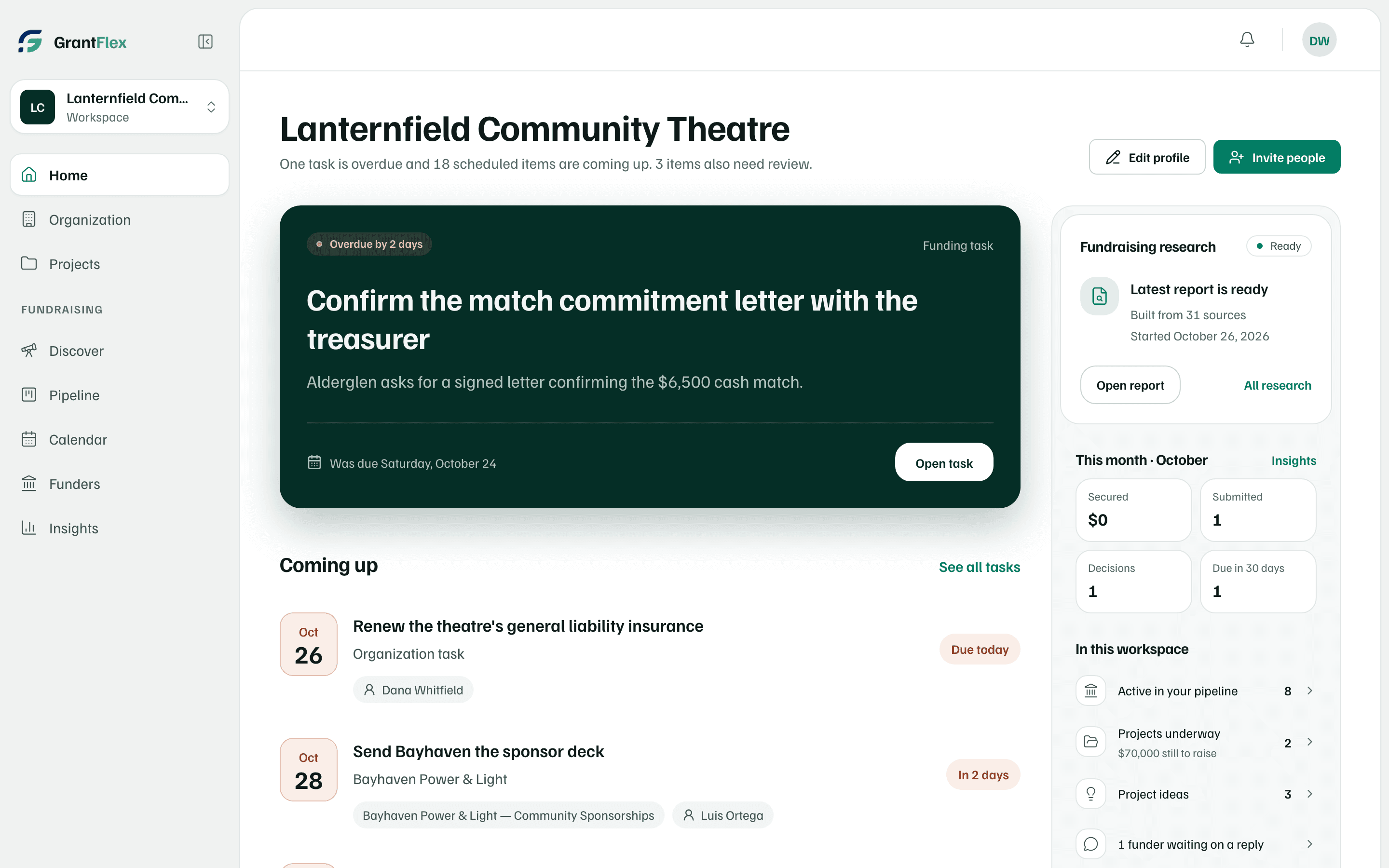Click the Overdue by 2 days badge
The height and width of the screenshot is (868, 1389).
click(369, 244)
